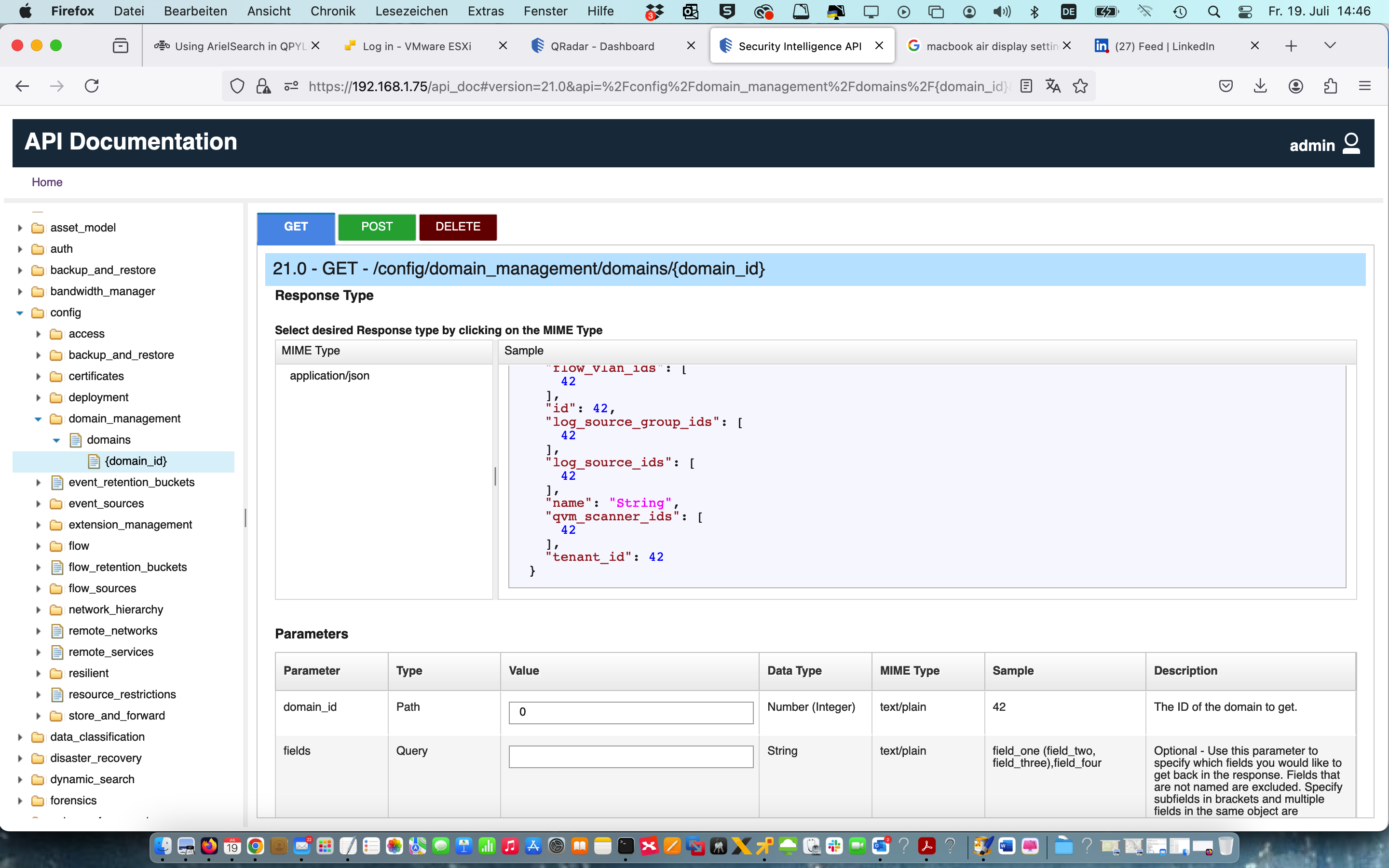Open the Lesezeichen menu
The height and width of the screenshot is (868, 1389).
tap(411, 11)
